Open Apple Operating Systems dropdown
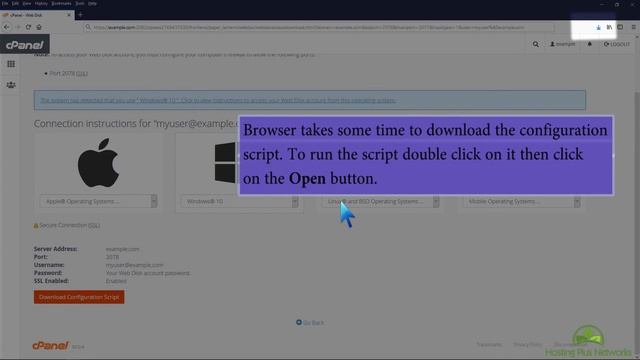 click(x=98, y=201)
